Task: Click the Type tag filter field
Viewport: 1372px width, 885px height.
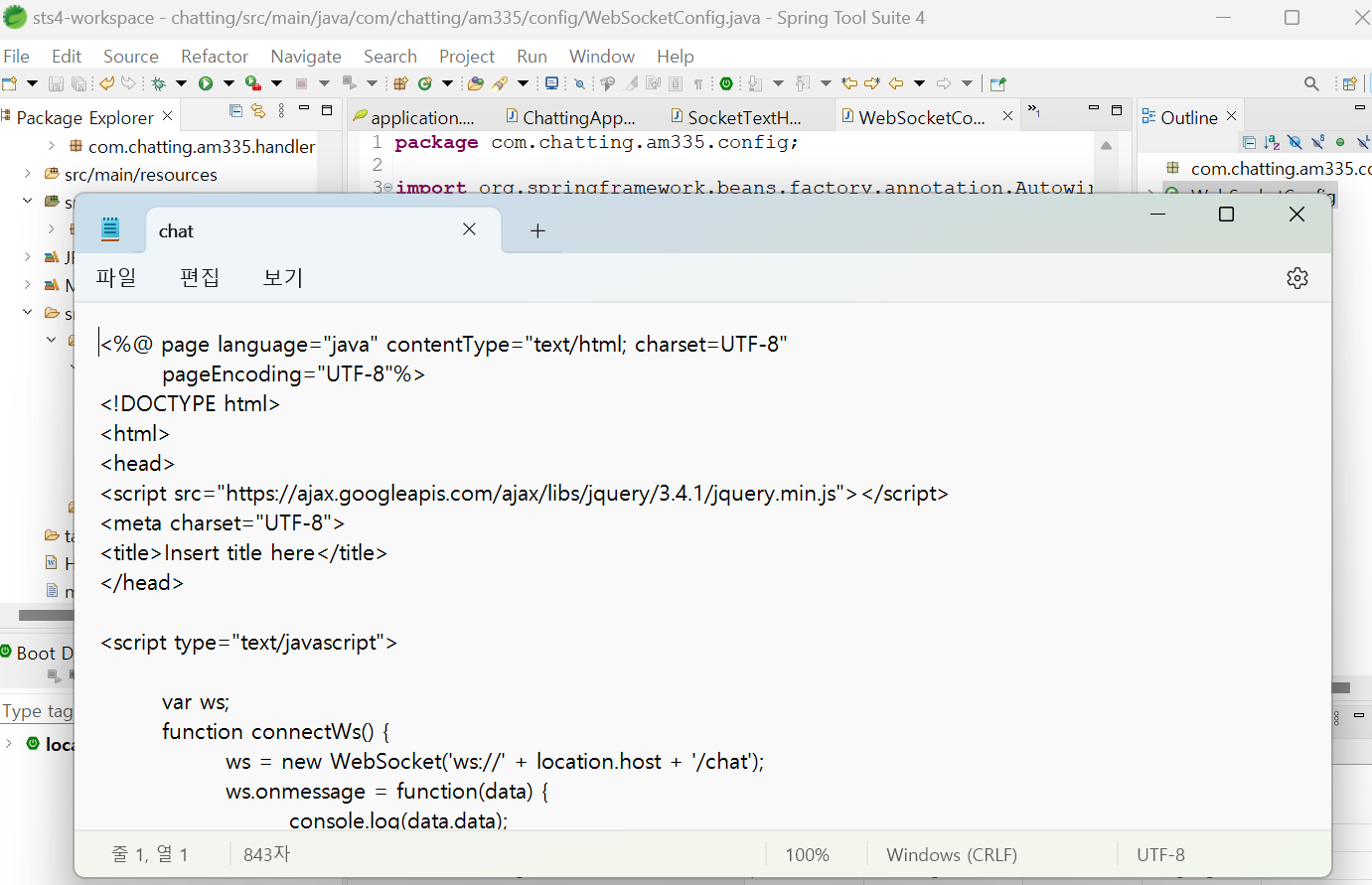Action: [38, 711]
